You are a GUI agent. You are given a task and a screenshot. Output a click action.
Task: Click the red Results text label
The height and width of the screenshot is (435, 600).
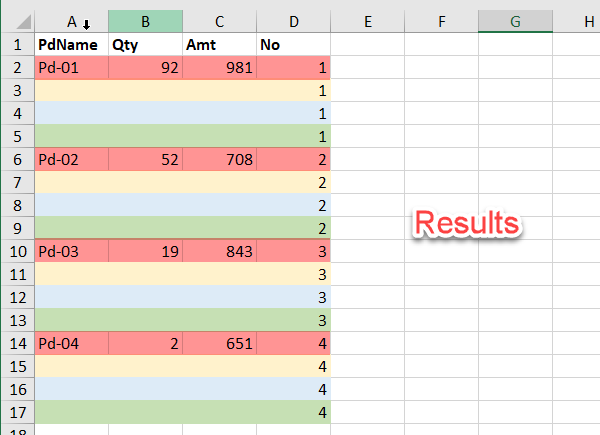[x=468, y=223]
